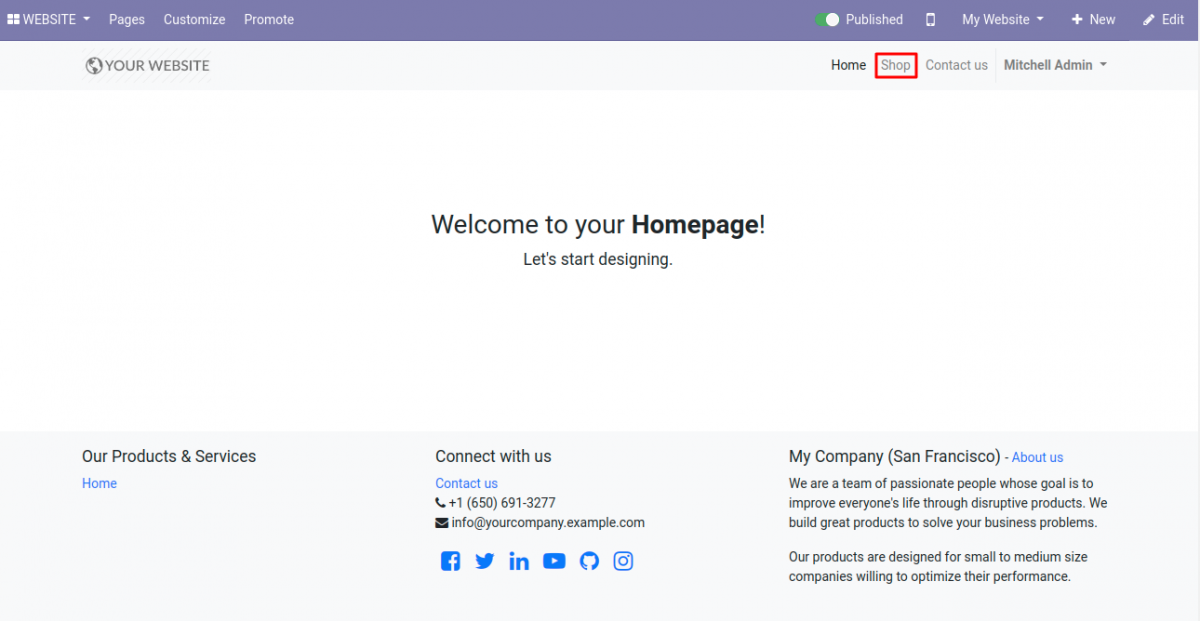Open the Pages menu
Viewport: 1200px width, 621px height.
click(126, 19)
